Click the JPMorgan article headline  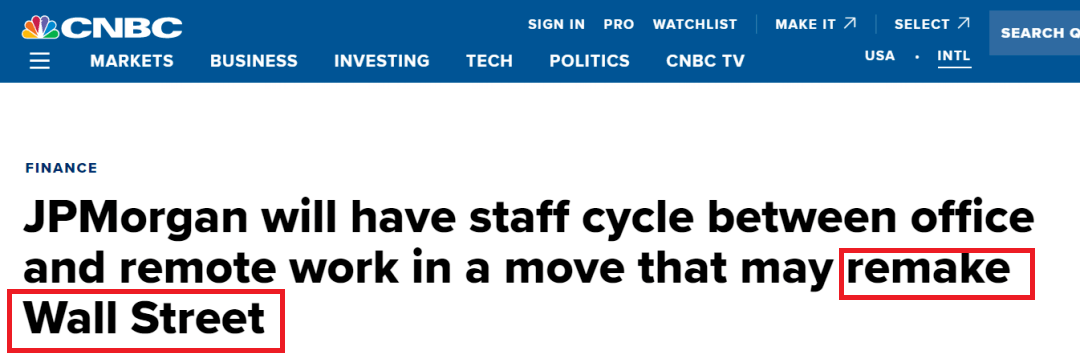[x=528, y=269]
